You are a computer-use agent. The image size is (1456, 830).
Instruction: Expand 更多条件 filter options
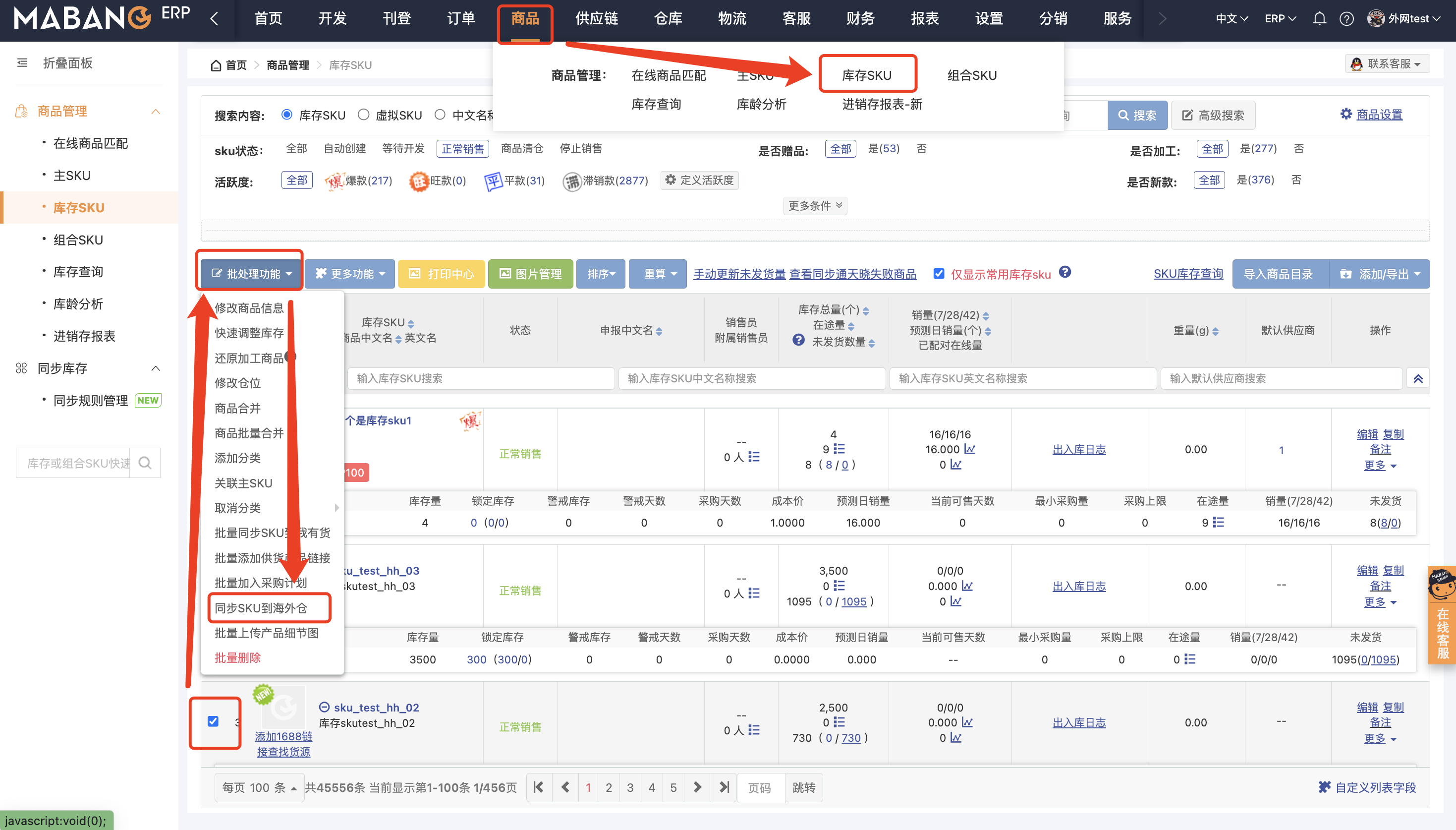[x=815, y=206]
